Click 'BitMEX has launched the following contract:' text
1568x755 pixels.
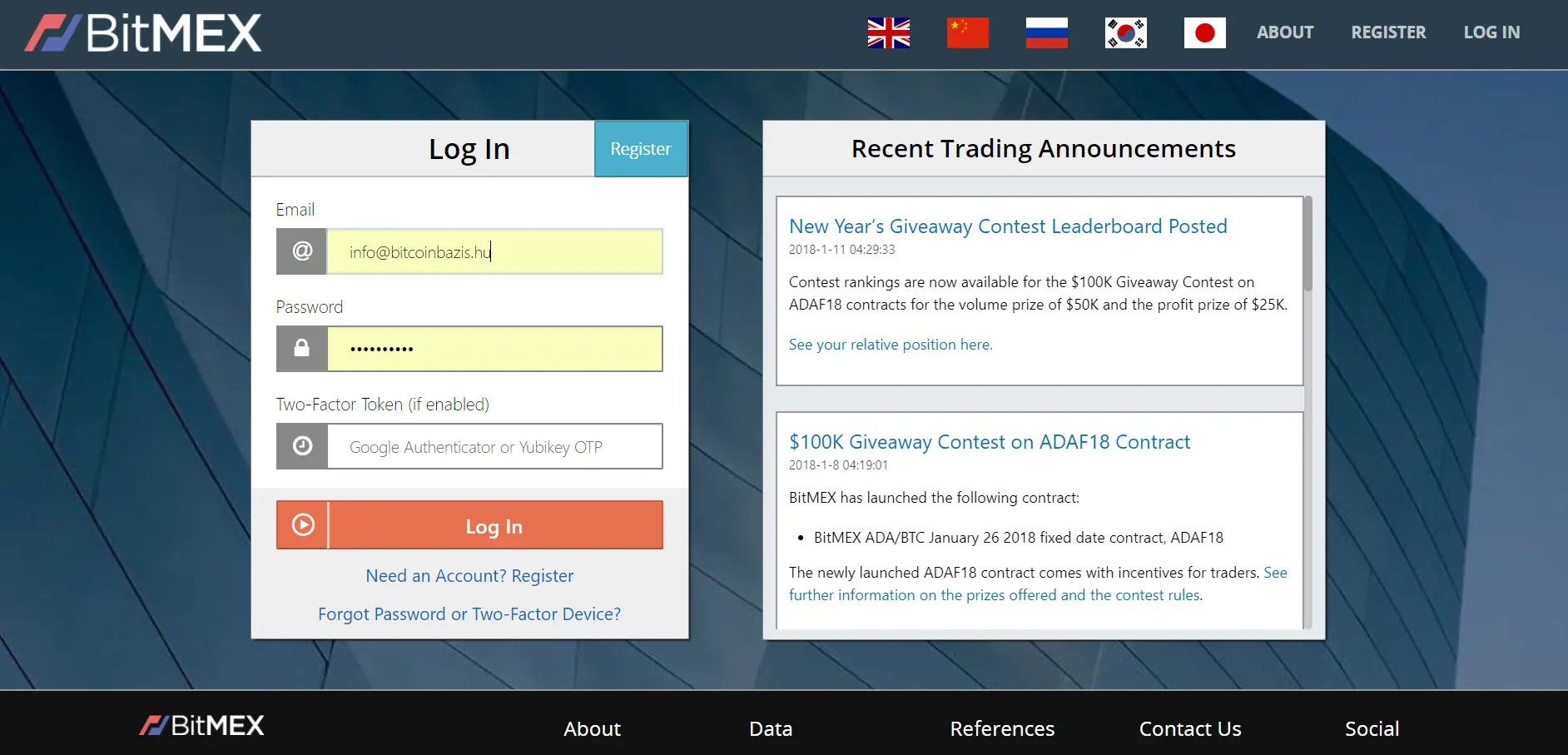[934, 498]
